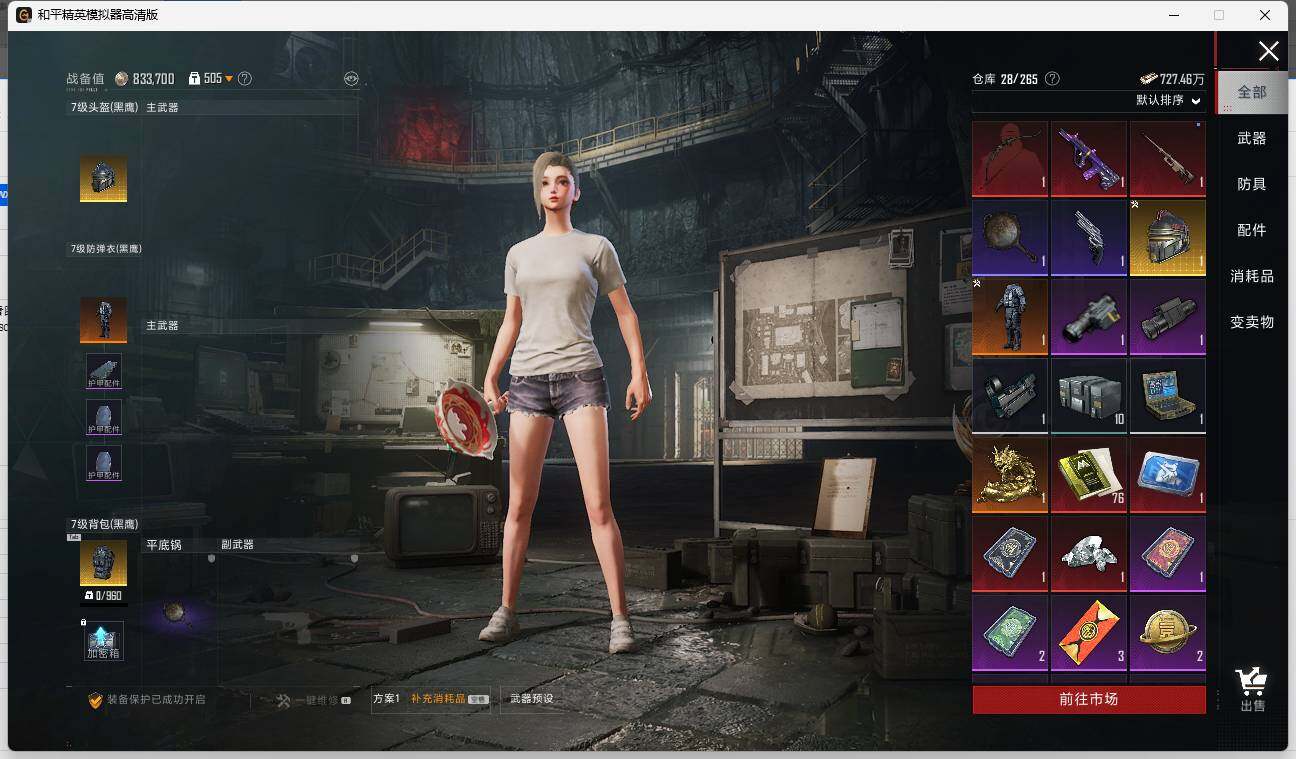Click the equipped level 7 body armor slot
Image resolution: width=1296 pixels, height=759 pixels.
coord(103,320)
